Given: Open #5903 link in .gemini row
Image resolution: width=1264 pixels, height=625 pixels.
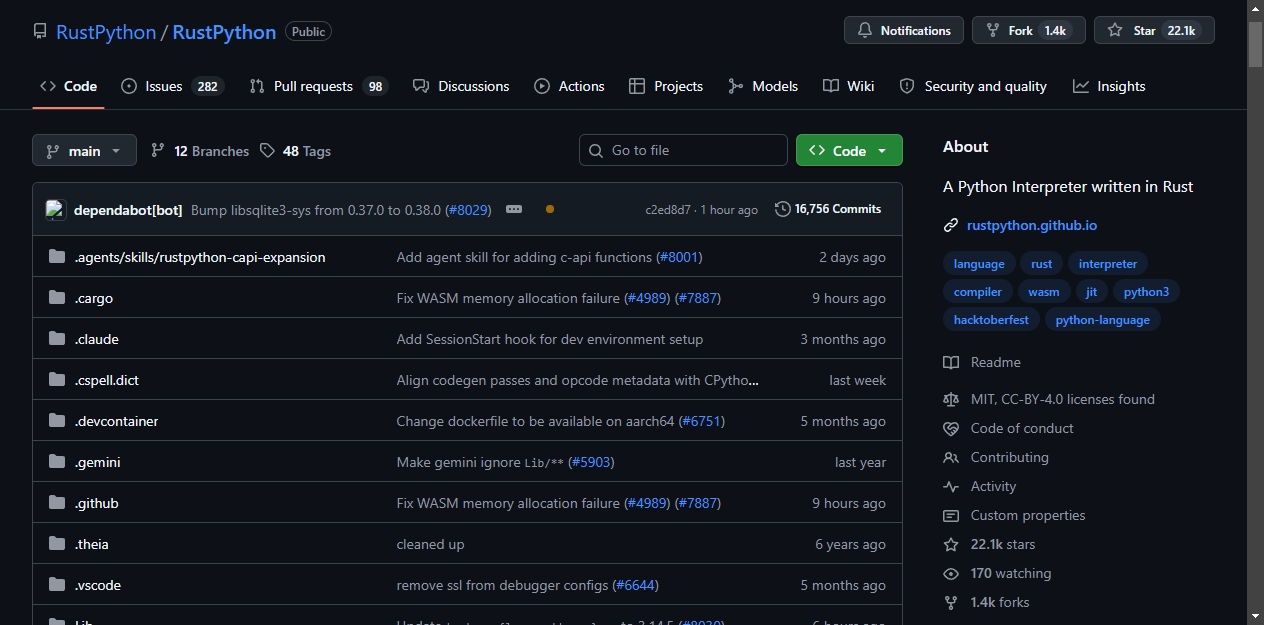Looking at the screenshot, I should (x=591, y=462).
